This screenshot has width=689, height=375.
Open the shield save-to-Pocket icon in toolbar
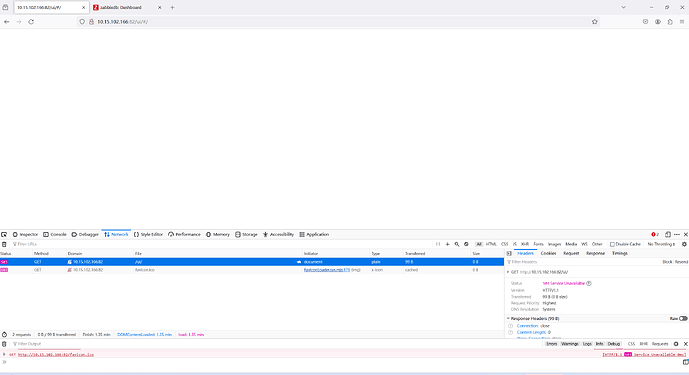pos(645,22)
